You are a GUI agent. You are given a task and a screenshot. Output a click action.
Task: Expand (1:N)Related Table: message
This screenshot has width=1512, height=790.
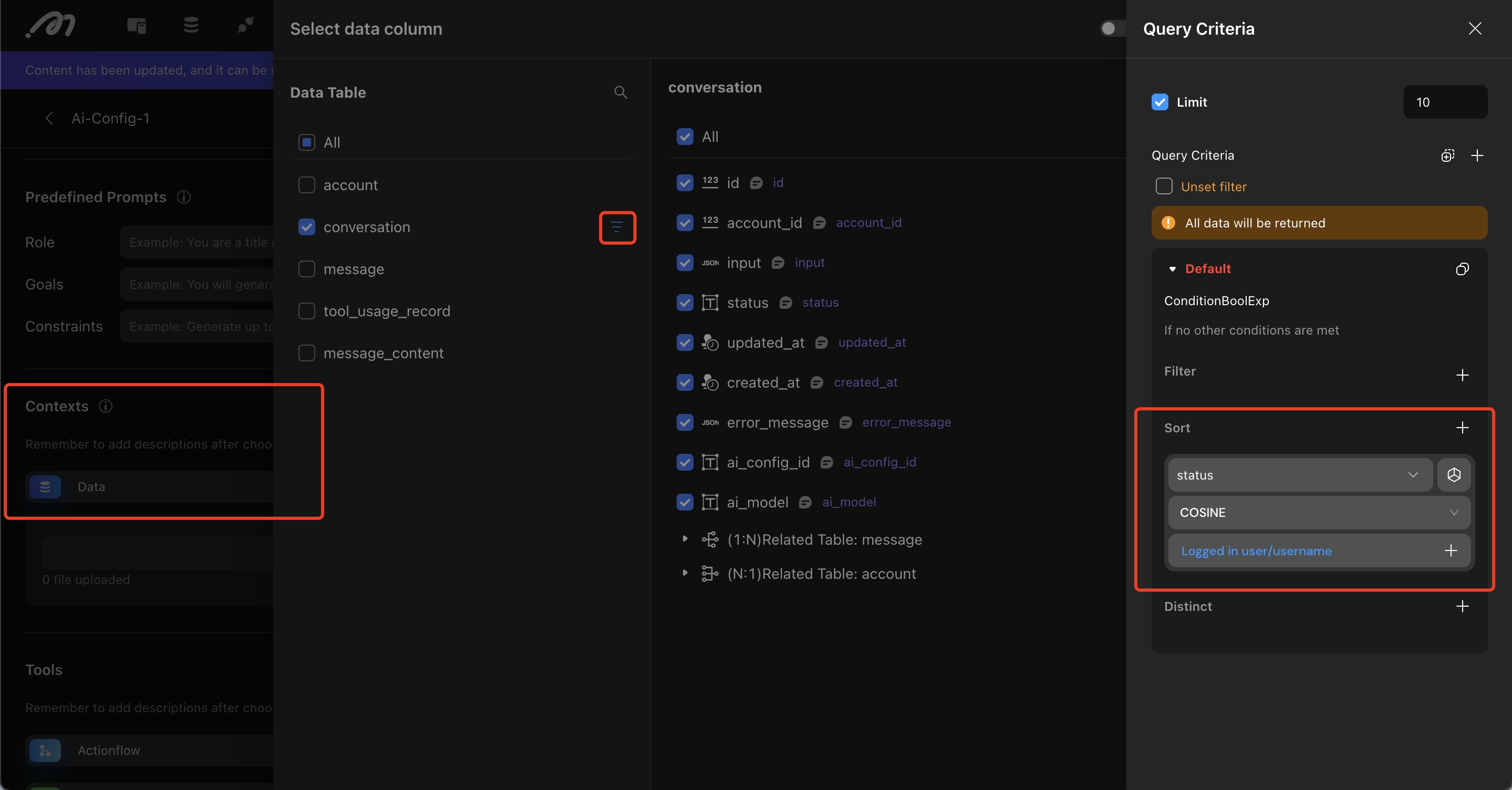click(x=685, y=538)
